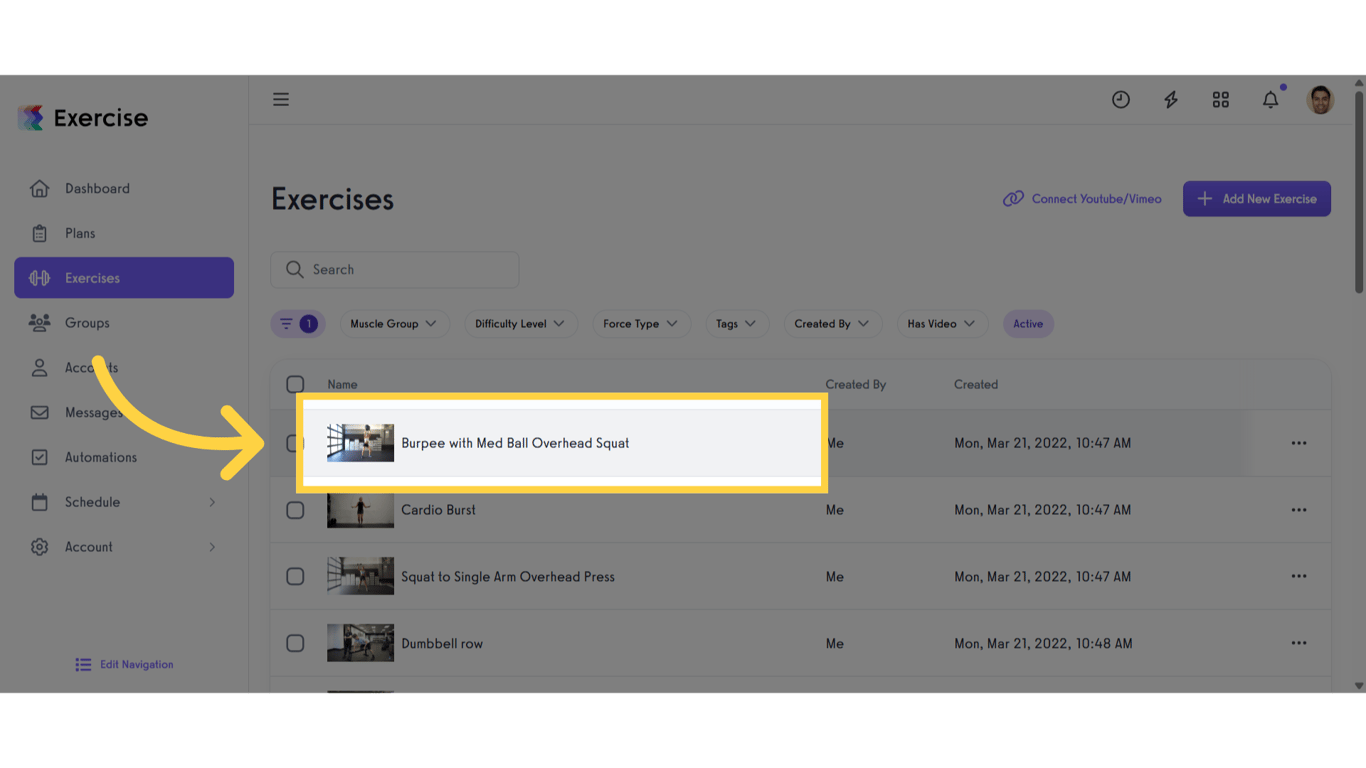Open the Automations section in the sidebar
The height and width of the screenshot is (768, 1366).
(105, 457)
